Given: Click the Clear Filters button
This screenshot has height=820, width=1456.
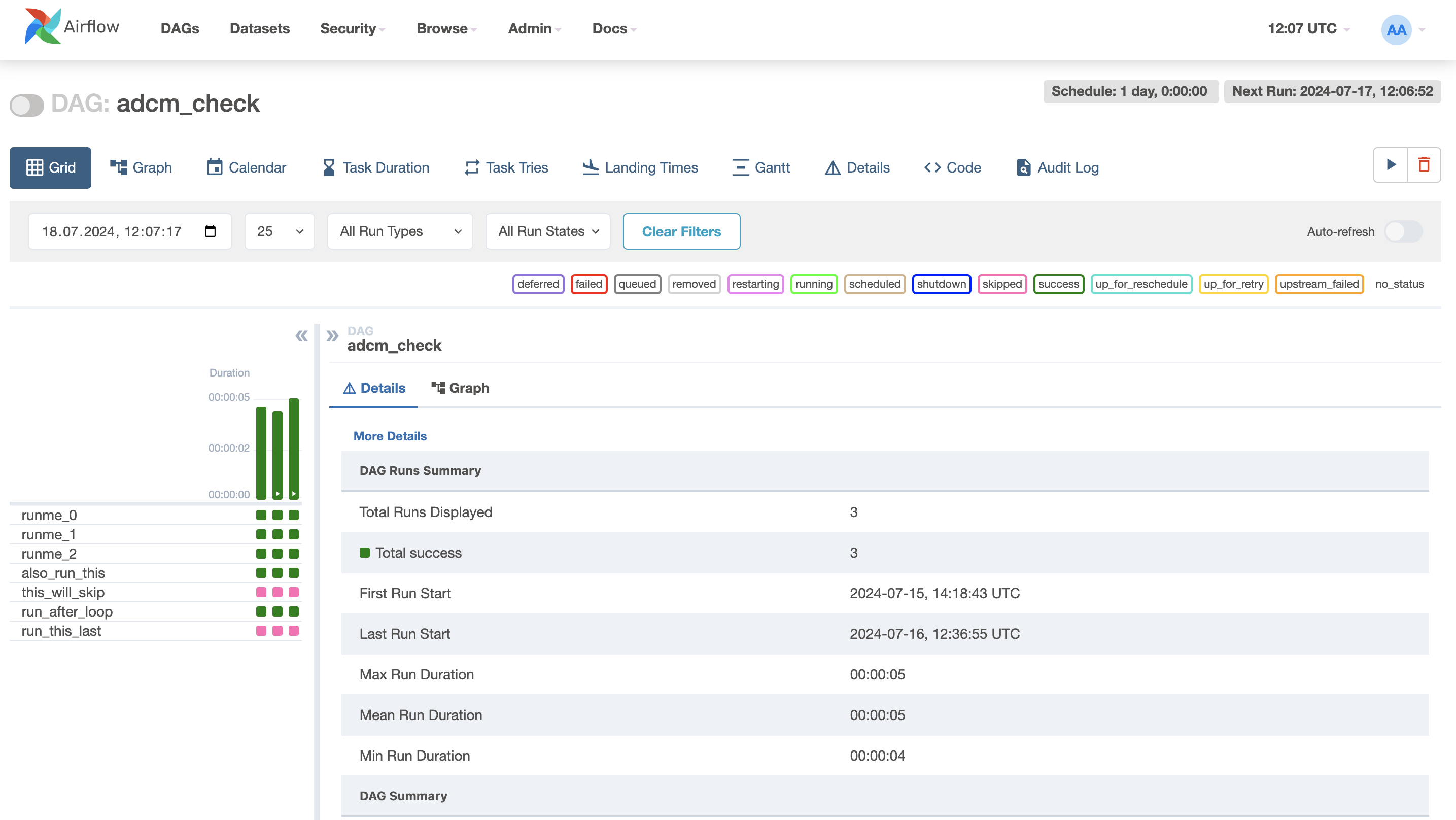Looking at the screenshot, I should 681,231.
